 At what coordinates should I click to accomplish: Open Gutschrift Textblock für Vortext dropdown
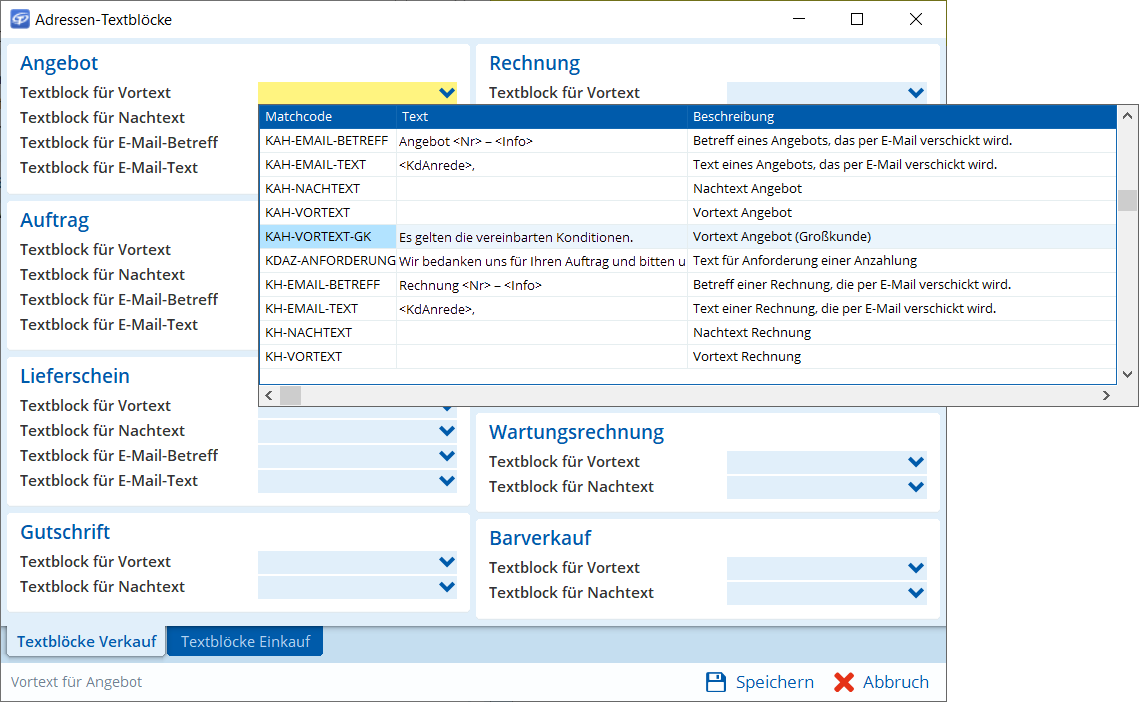tap(447, 562)
